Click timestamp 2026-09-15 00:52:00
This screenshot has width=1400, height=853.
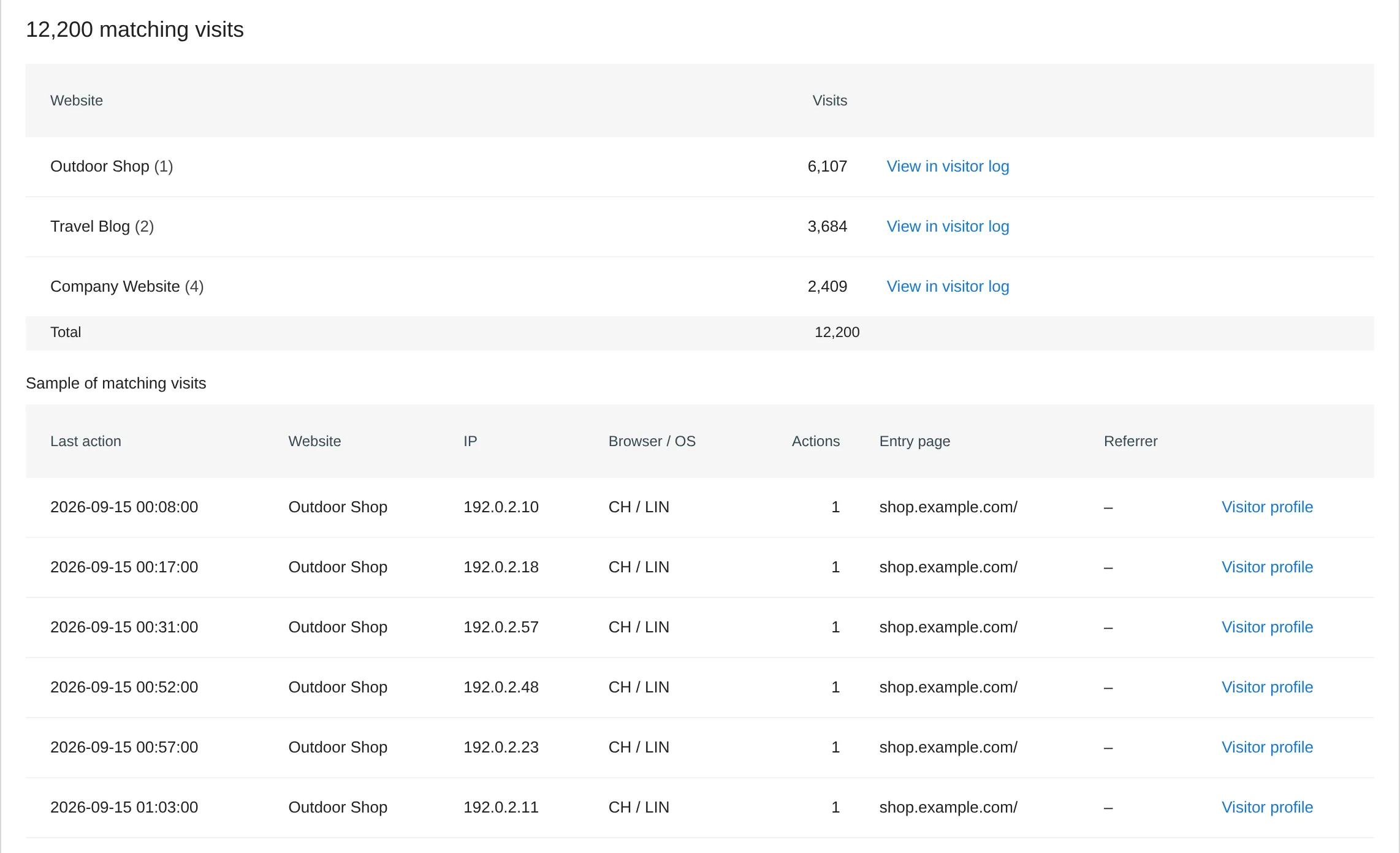click(x=124, y=687)
